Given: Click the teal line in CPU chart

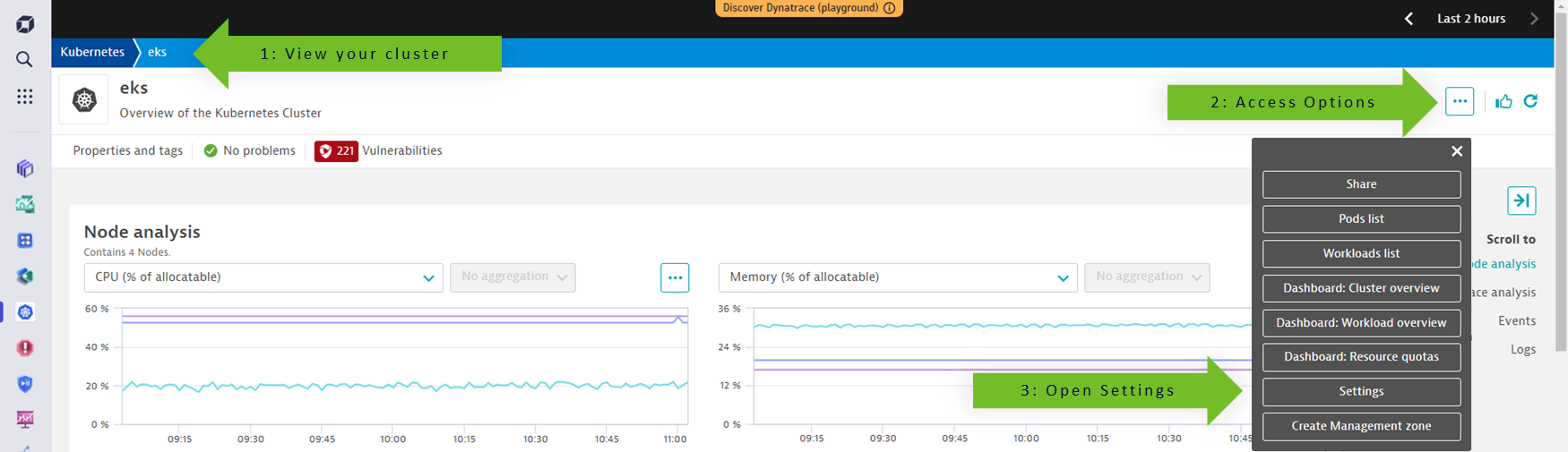Looking at the screenshot, I should click(x=404, y=386).
